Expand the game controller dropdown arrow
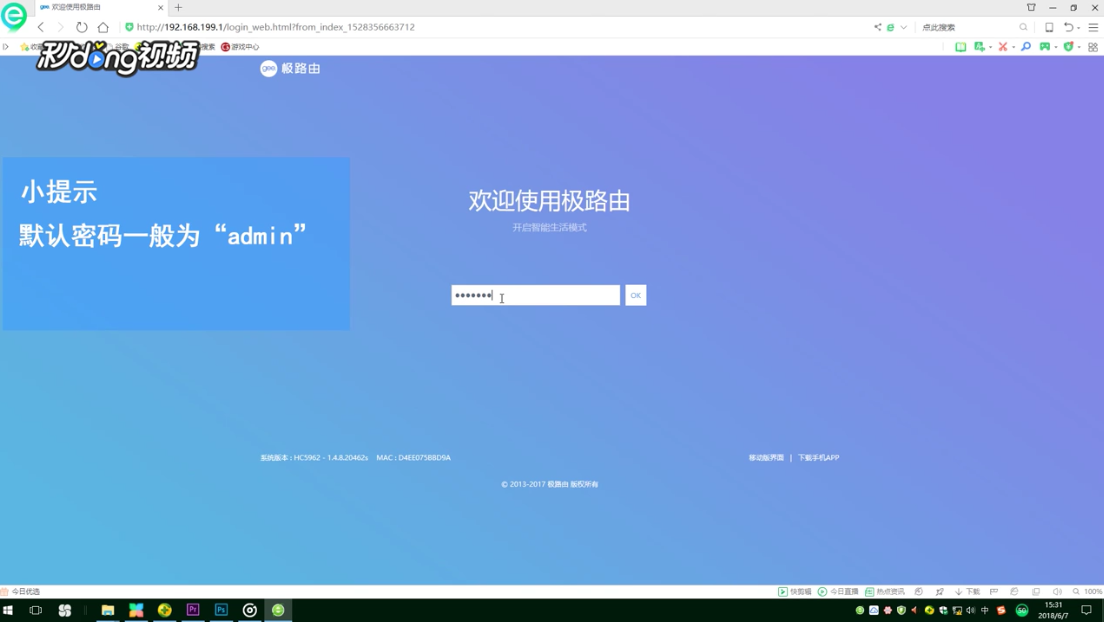 tap(1055, 47)
